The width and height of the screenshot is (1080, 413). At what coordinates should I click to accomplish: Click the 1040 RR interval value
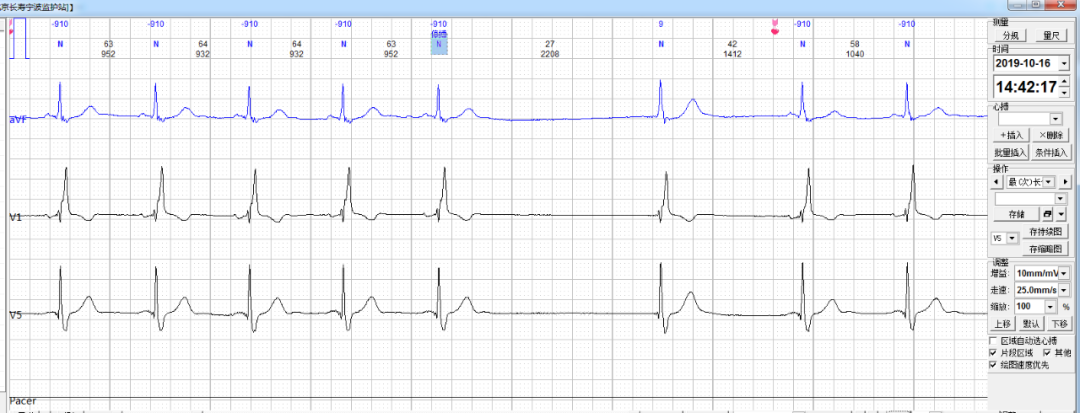855,54
